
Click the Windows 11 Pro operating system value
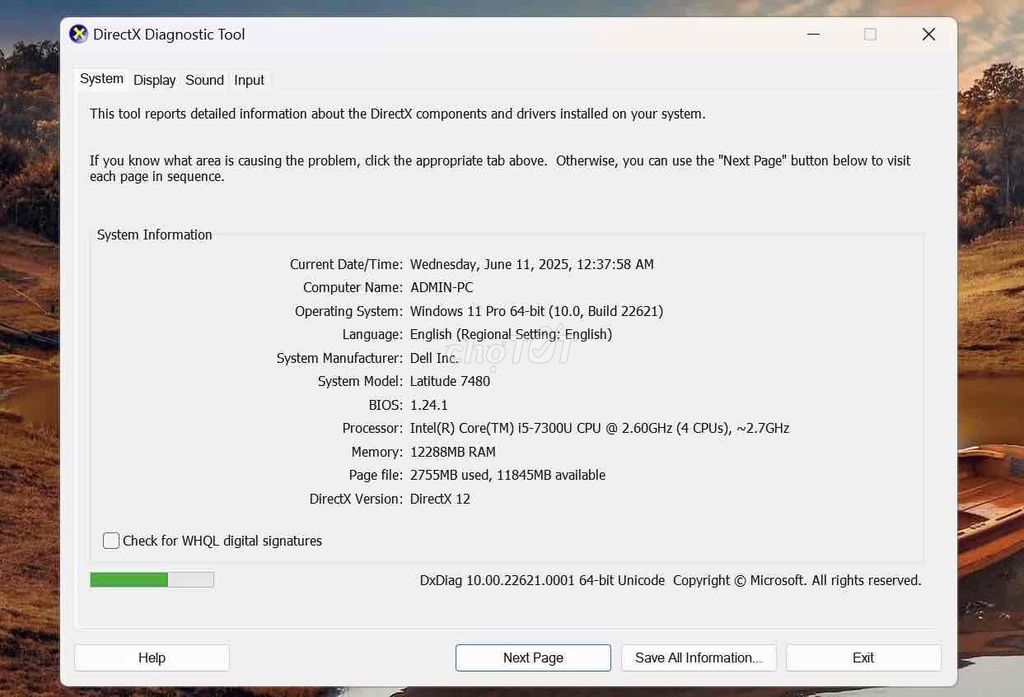click(536, 311)
